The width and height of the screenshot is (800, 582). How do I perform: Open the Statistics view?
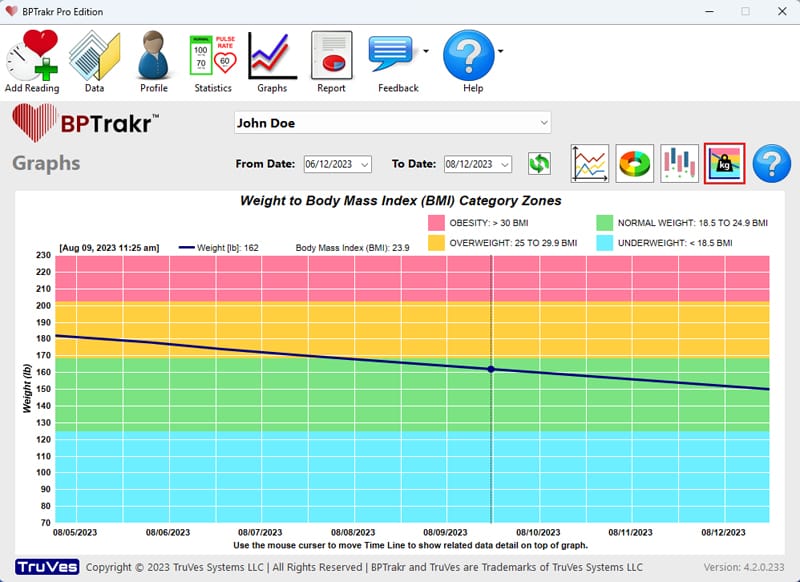(x=212, y=60)
